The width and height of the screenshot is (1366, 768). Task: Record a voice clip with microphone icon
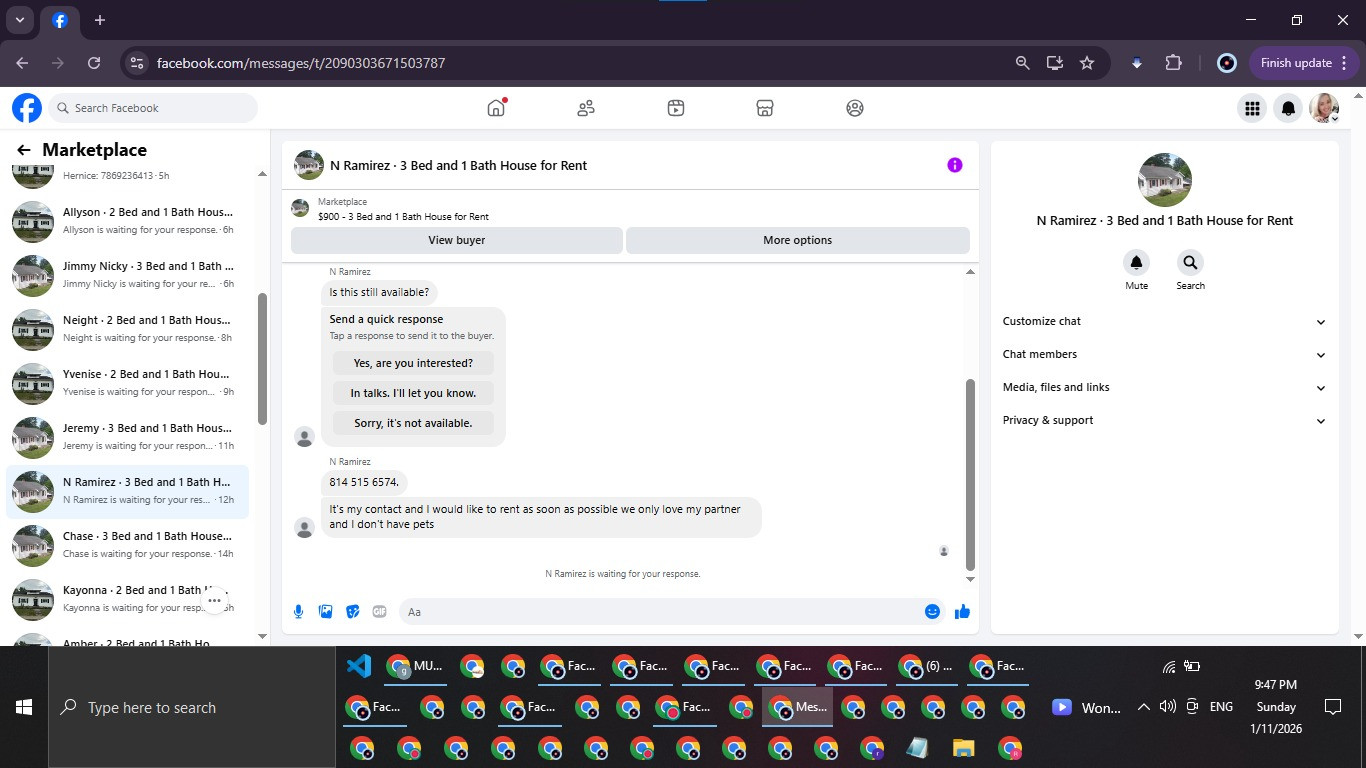click(299, 611)
